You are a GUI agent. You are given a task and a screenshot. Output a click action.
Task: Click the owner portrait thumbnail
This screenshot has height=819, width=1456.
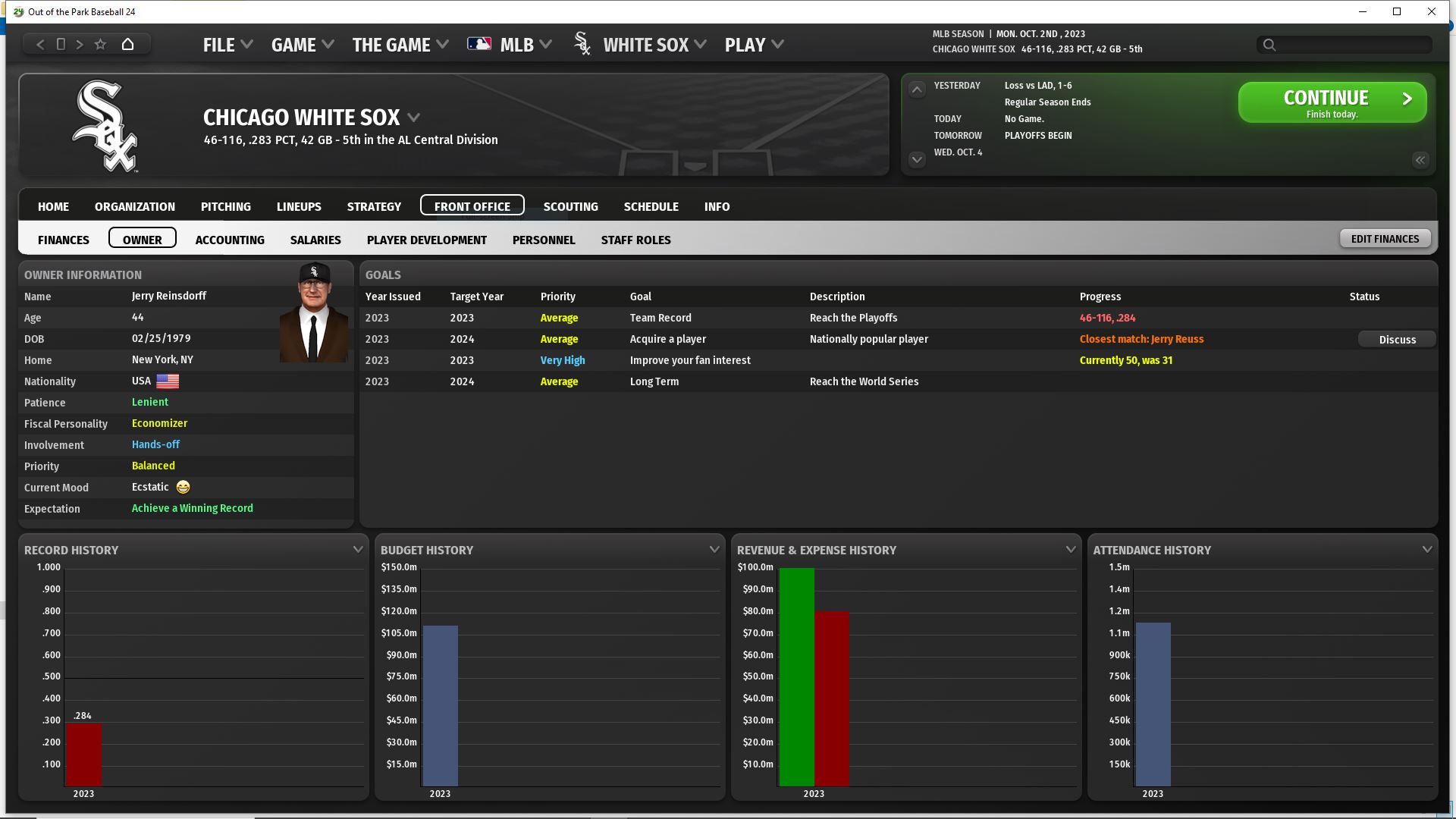(314, 312)
